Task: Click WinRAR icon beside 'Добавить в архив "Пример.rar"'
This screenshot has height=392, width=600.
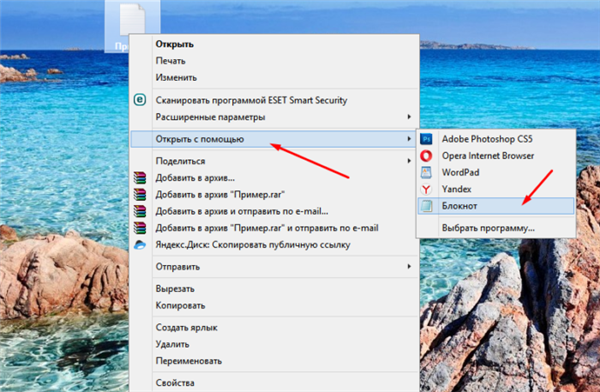Action: [140, 194]
